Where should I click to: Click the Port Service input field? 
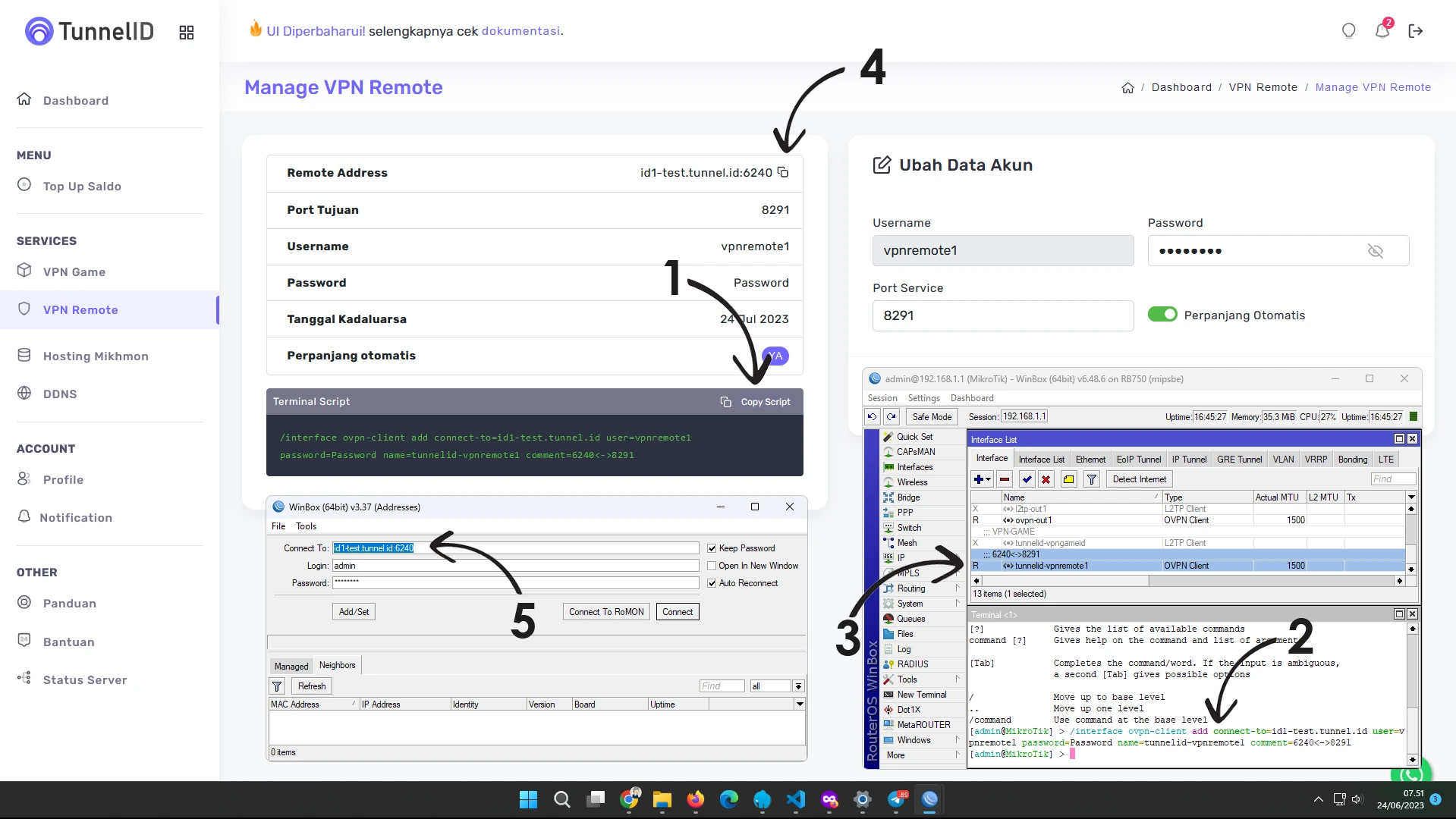coord(1002,315)
